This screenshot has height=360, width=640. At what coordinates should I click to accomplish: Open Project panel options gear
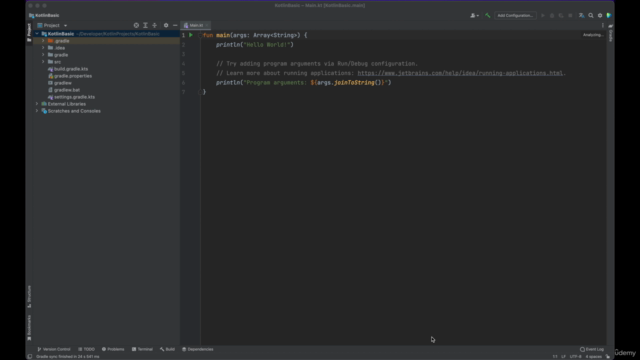point(166,25)
